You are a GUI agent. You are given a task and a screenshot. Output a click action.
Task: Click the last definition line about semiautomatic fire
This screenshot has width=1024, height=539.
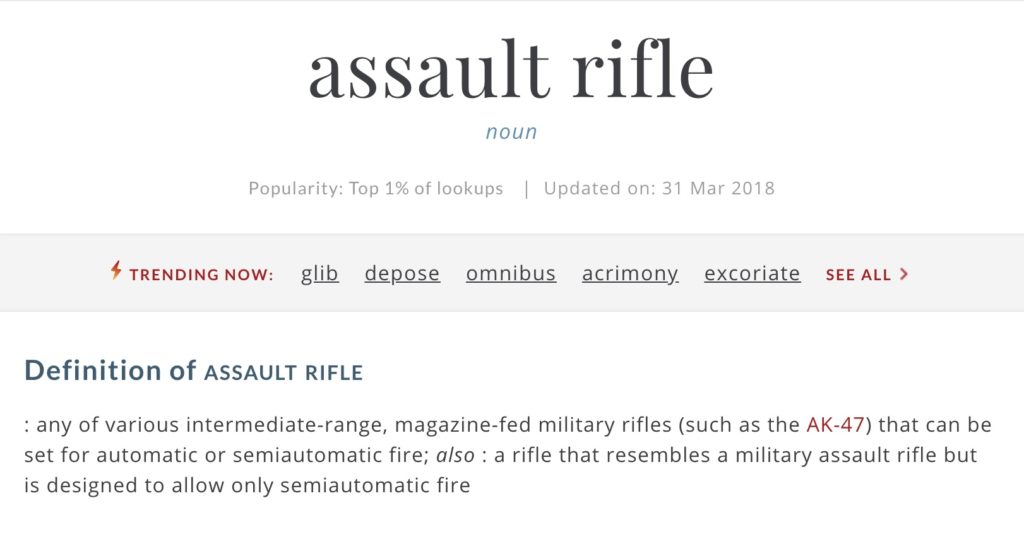[x=247, y=485]
